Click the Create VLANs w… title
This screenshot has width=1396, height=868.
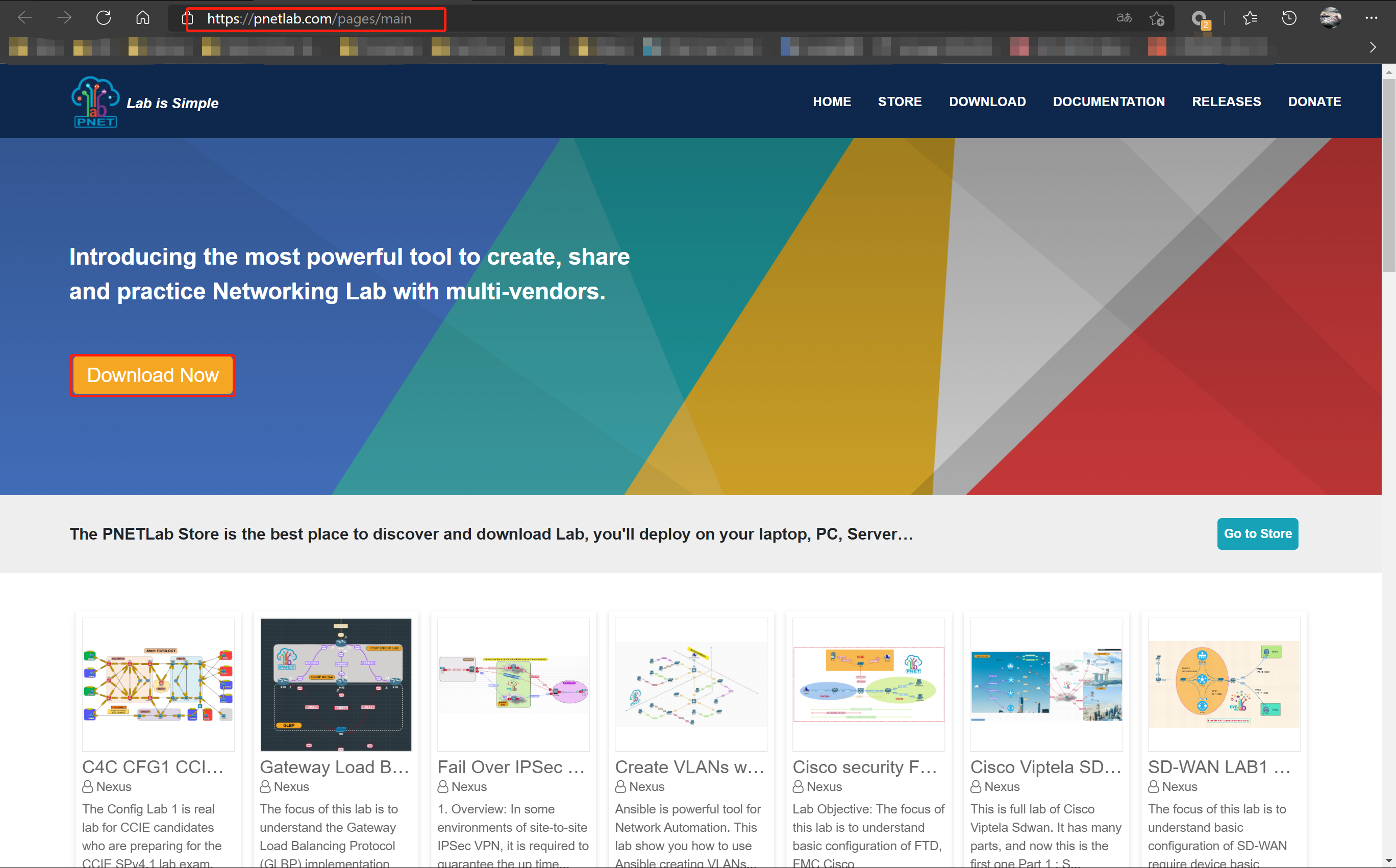(690, 767)
